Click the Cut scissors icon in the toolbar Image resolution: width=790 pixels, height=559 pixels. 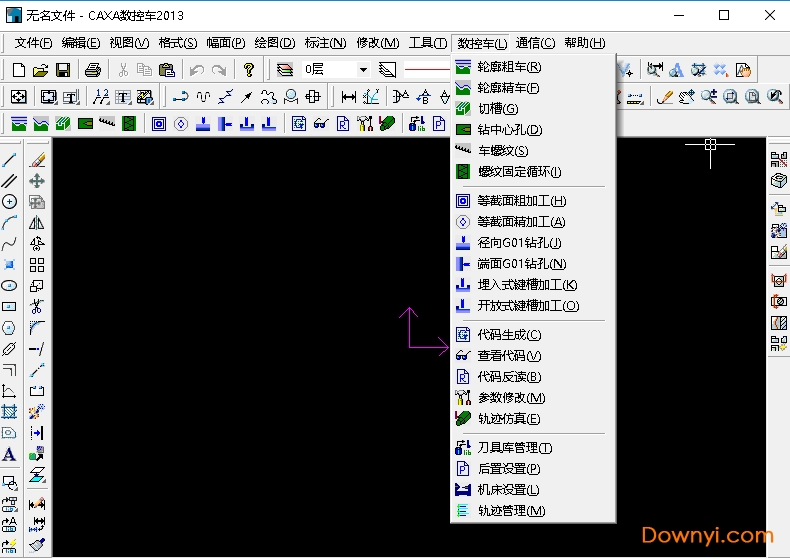(123, 70)
